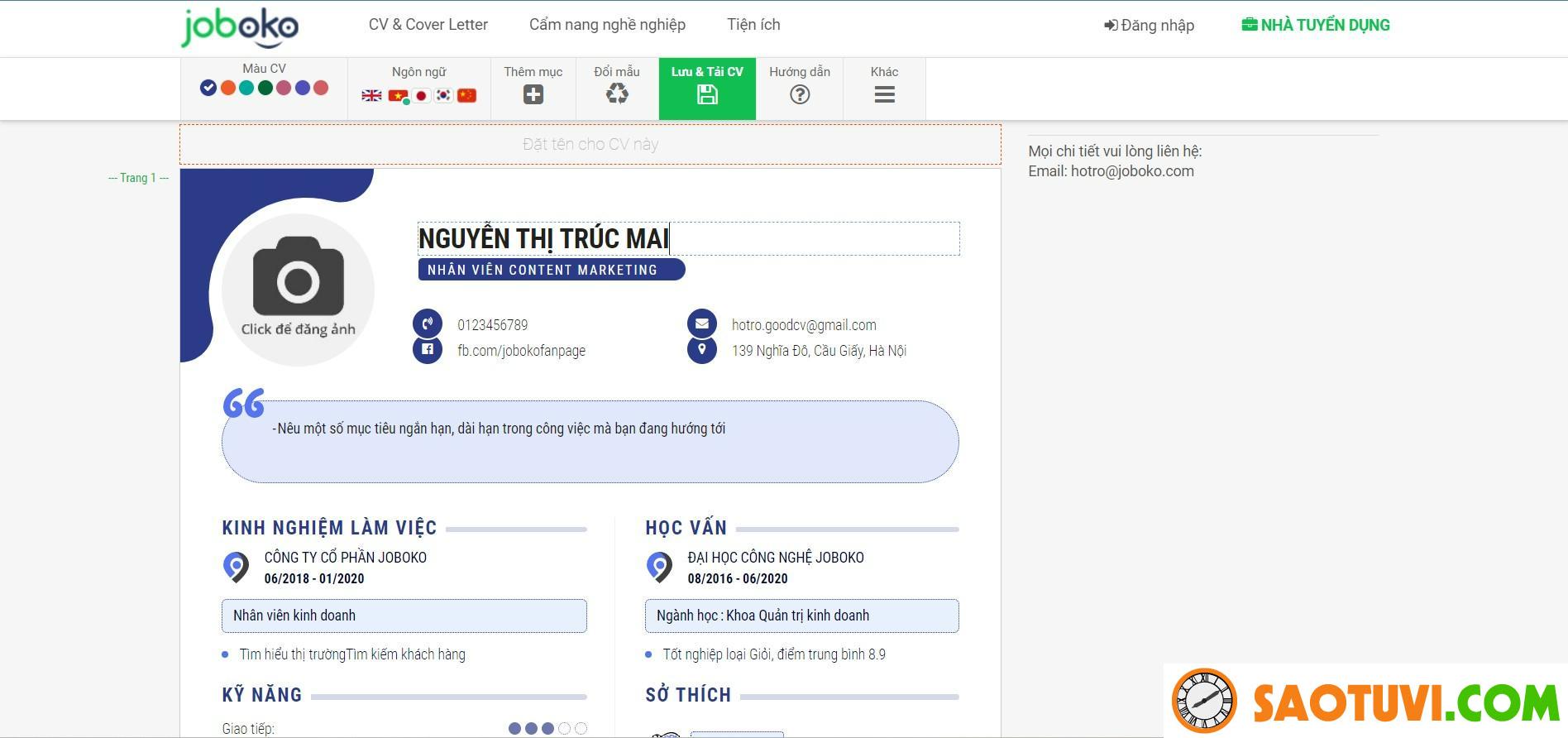Image resolution: width=1568 pixels, height=738 pixels.
Task: Select the Chinese flag language
Action: (467, 95)
